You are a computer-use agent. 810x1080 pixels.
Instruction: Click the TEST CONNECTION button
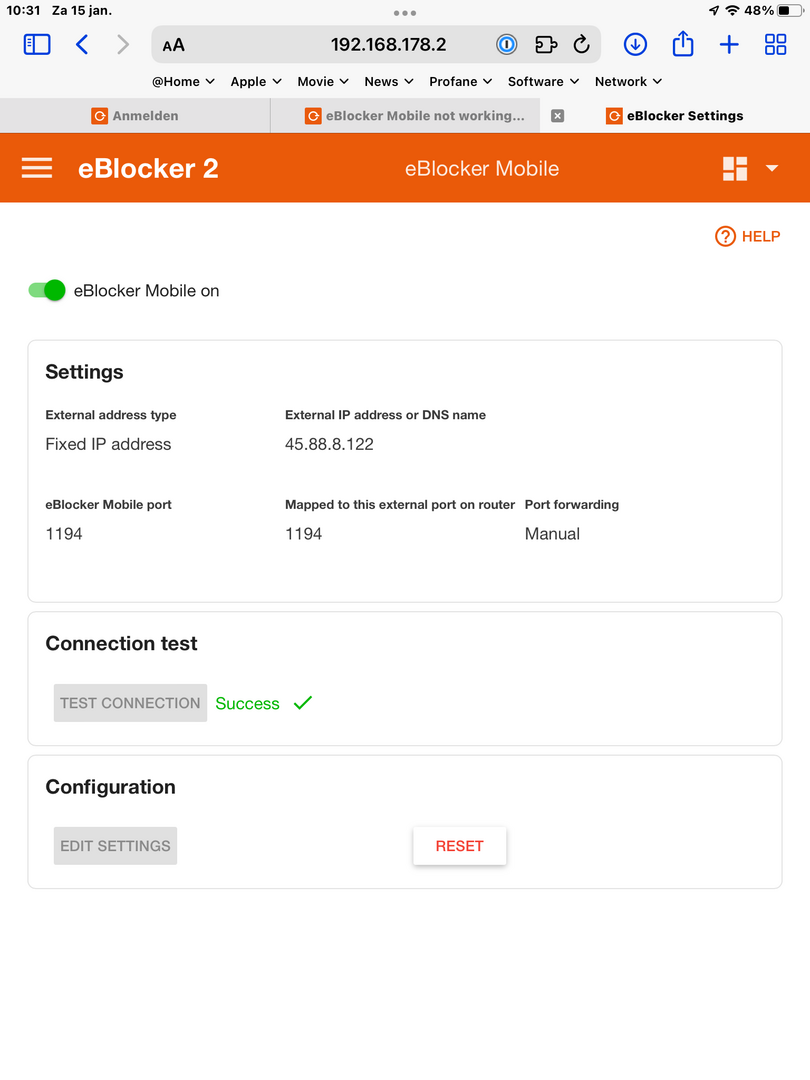click(130, 703)
